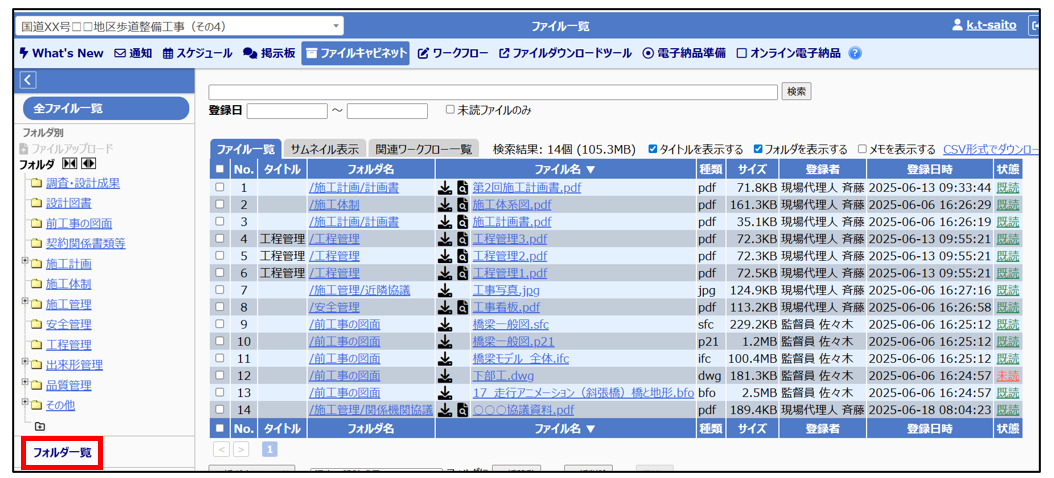Viewport: 1054px width, 478px height.
Task: Click the download icon for 橋梁モデル_全体.ifc
Action: [x=445, y=358]
